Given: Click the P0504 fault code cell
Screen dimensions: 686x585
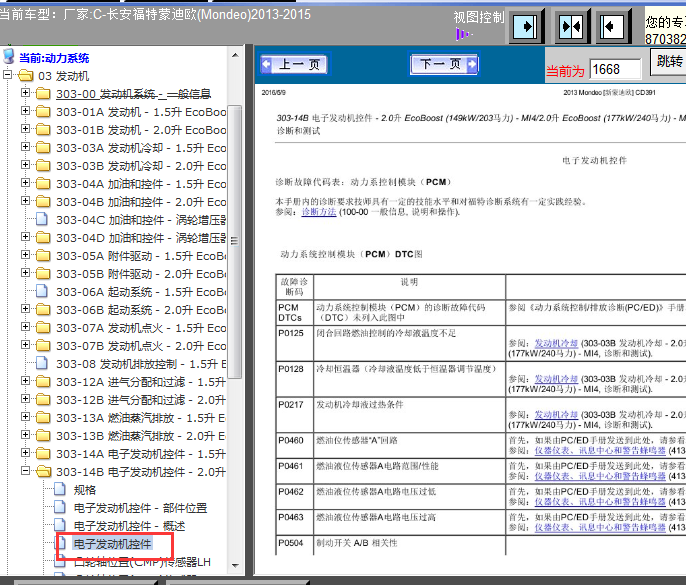Looking at the screenshot, I should [x=294, y=545].
